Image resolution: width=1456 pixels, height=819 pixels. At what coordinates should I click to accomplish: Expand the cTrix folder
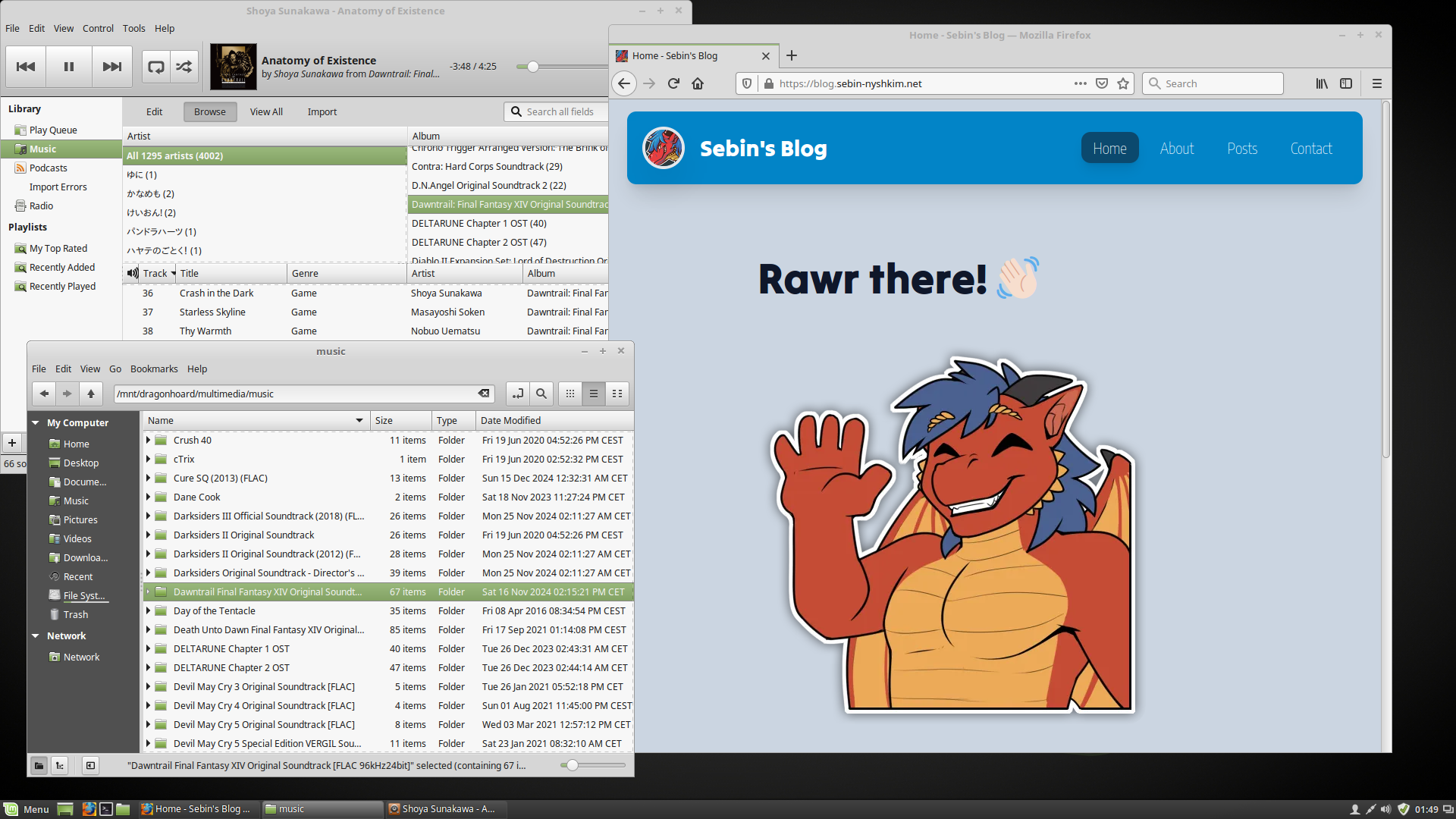point(149,459)
